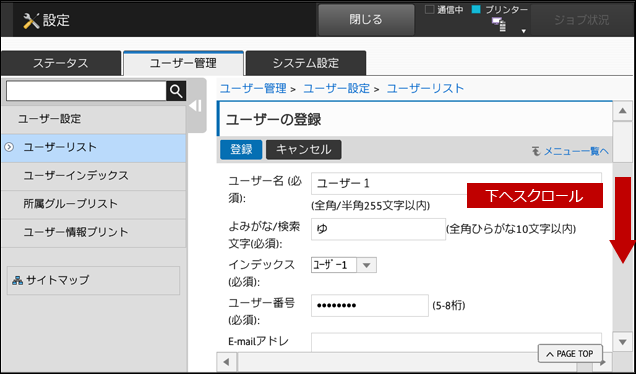Open 所属グループリスト in the sidebar

93,204
